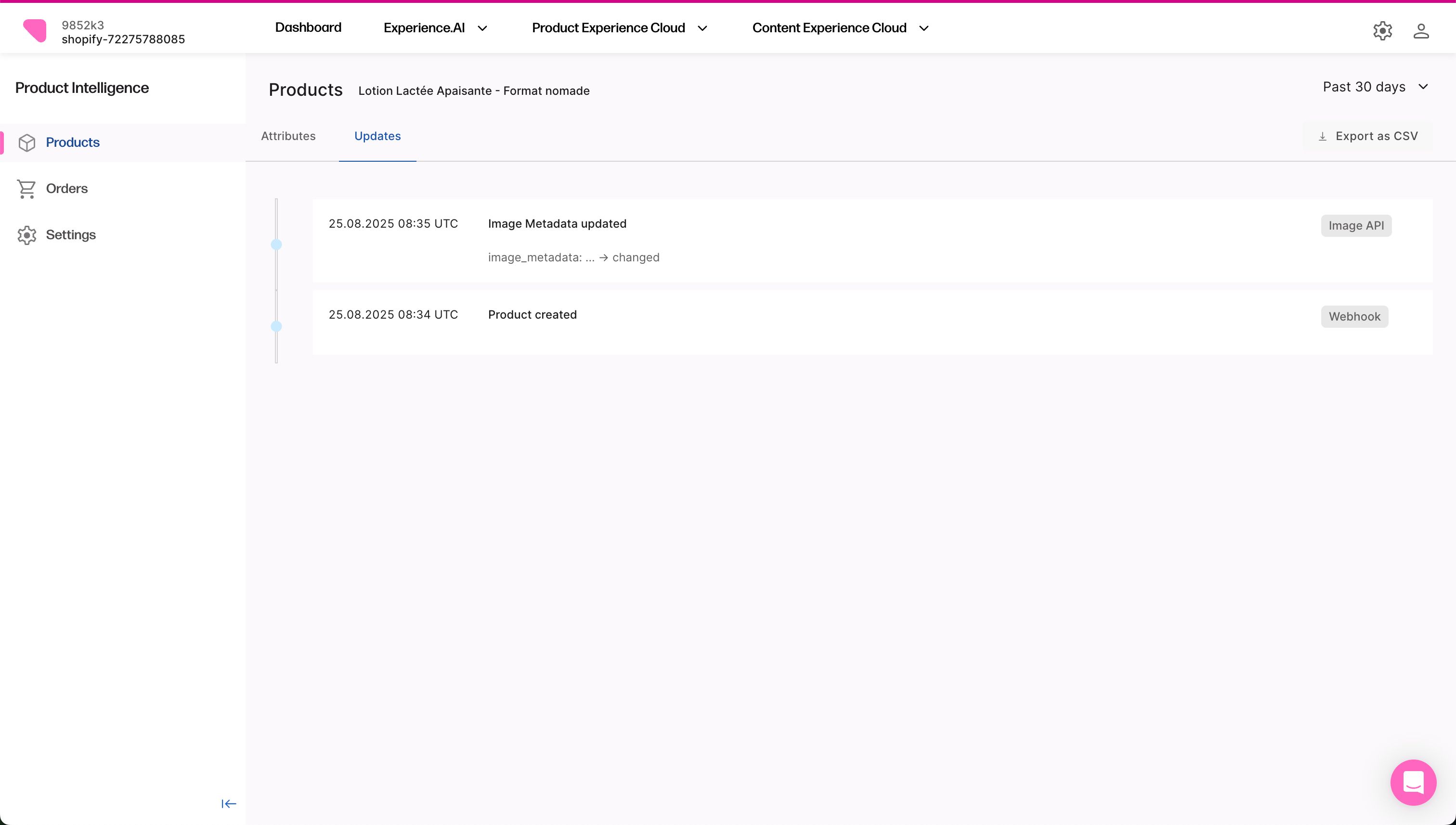The width and height of the screenshot is (1456, 825).
Task: Select Dashboard in the top menu
Action: click(308, 27)
